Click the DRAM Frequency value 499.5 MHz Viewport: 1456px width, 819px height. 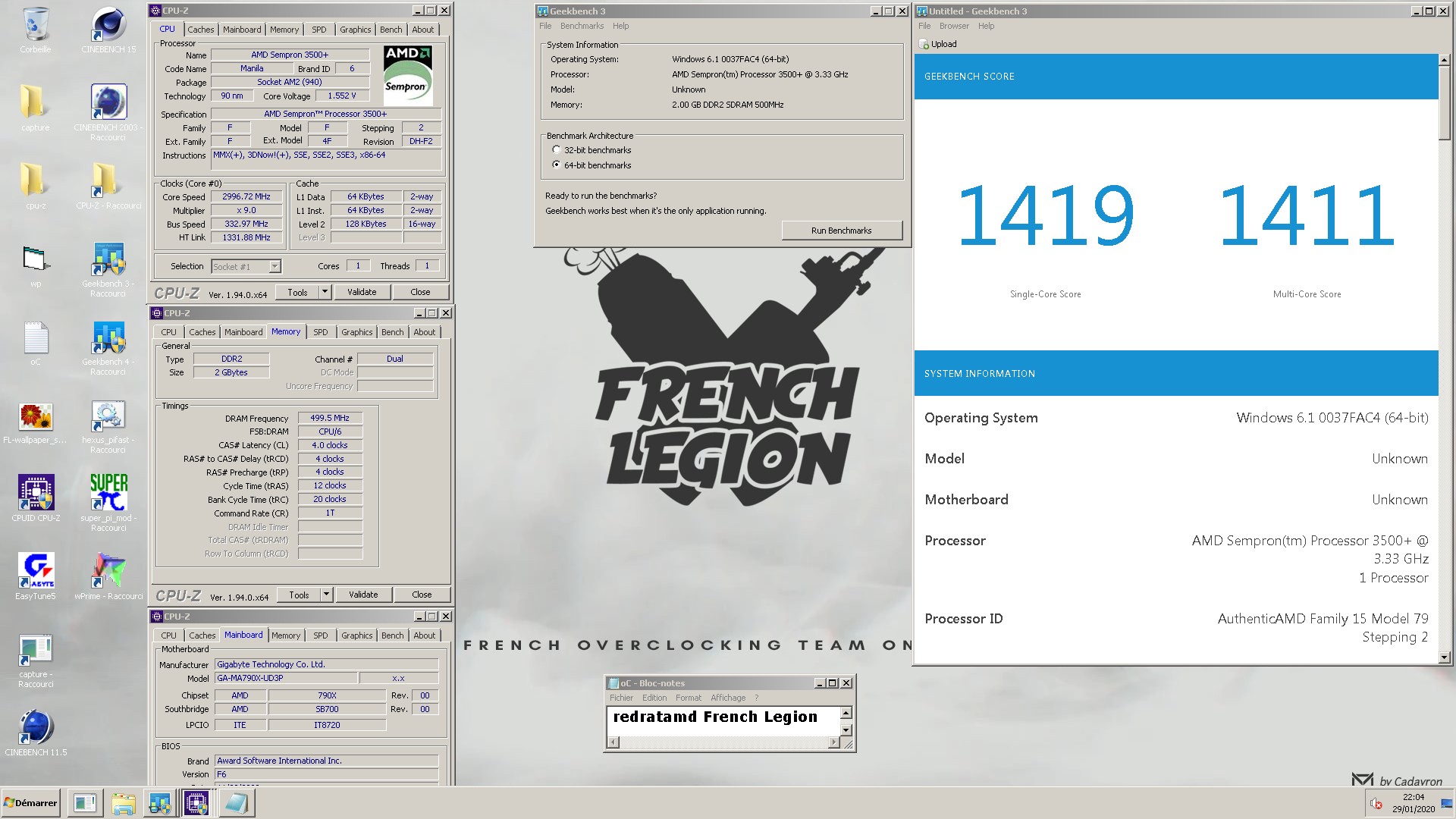pos(330,418)
